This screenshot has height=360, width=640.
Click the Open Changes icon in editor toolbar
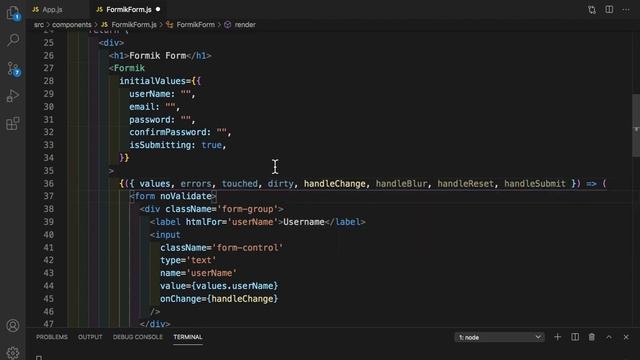(592, 9)
